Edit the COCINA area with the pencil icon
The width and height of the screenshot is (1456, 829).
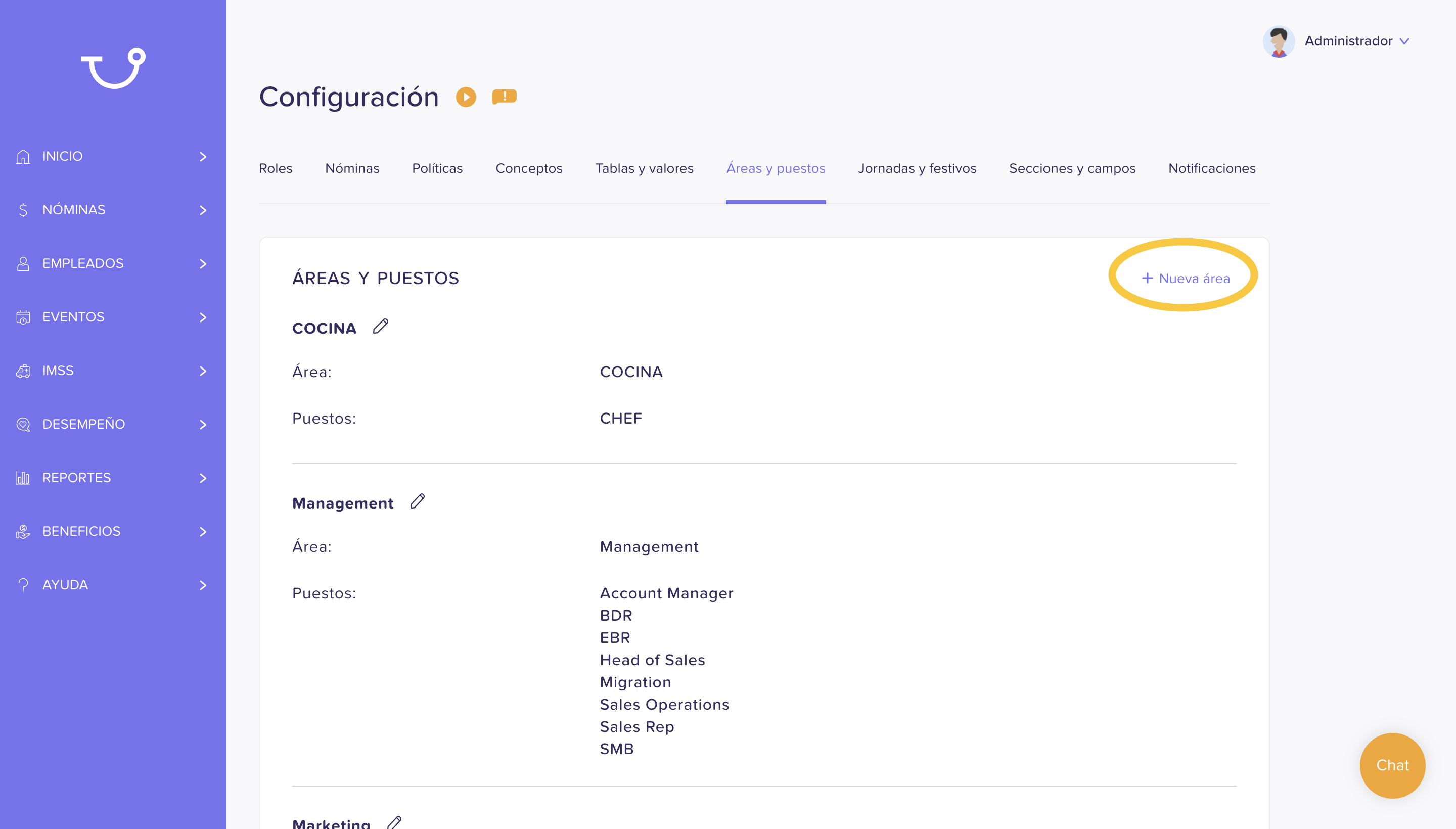(380, 326)
